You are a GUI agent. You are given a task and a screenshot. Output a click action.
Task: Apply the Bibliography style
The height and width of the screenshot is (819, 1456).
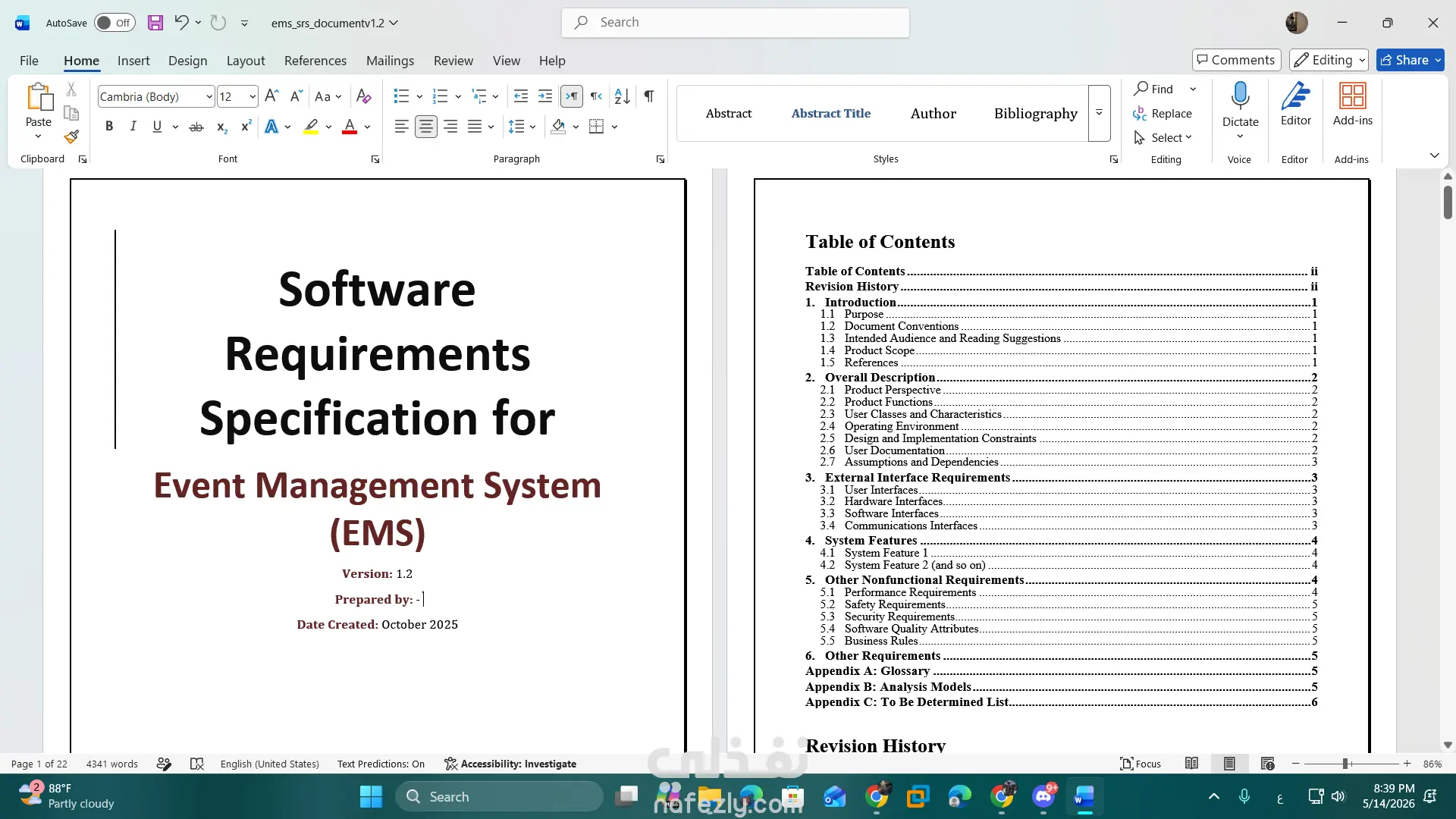1036,113
